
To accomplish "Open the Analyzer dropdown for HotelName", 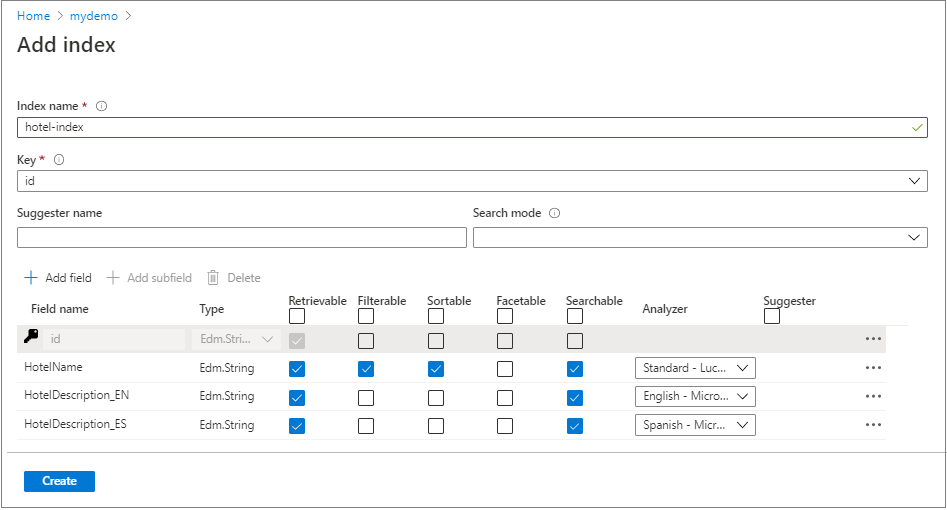I will coord(695,368).
